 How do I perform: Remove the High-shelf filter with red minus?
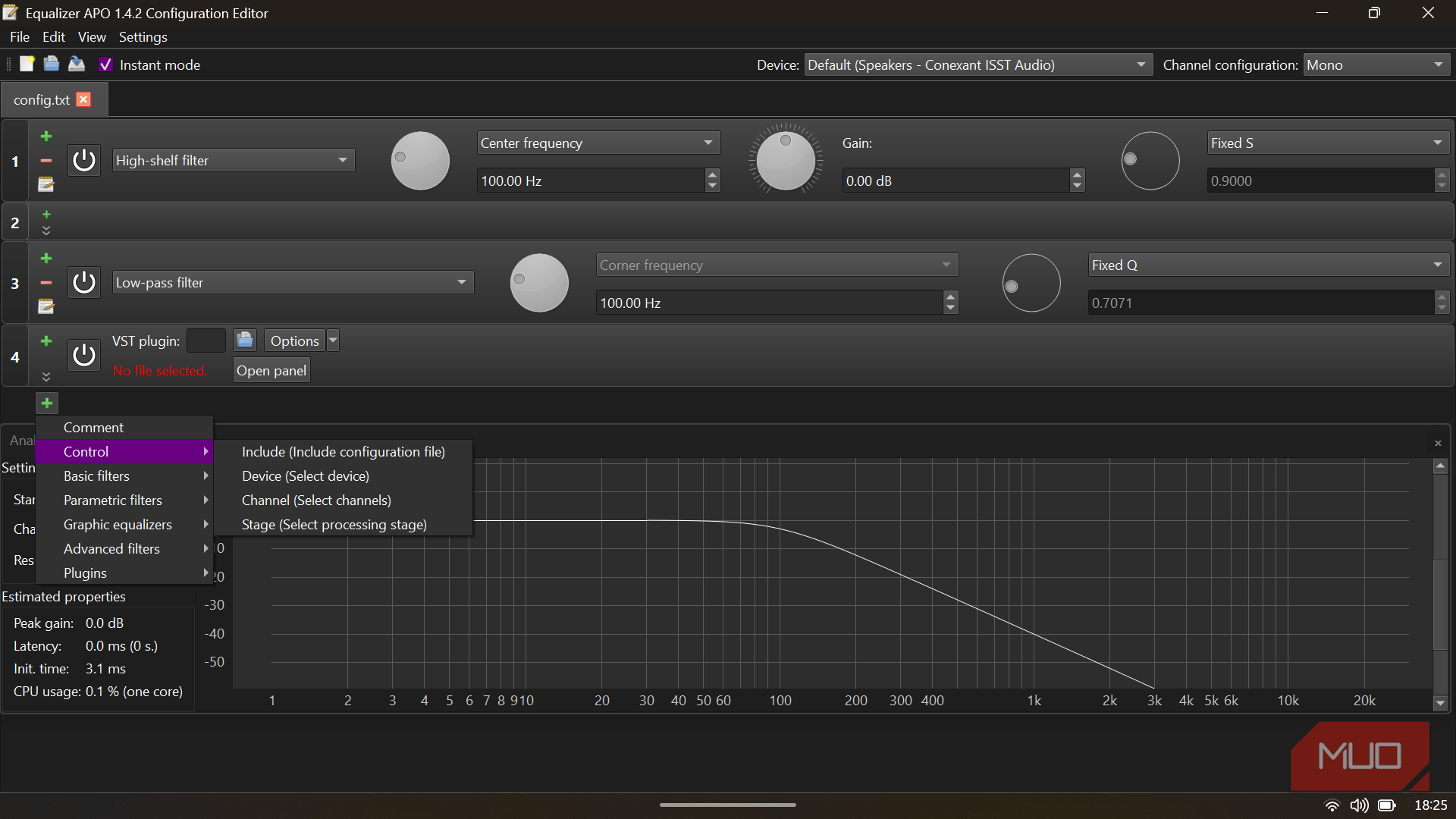point(46,161)
